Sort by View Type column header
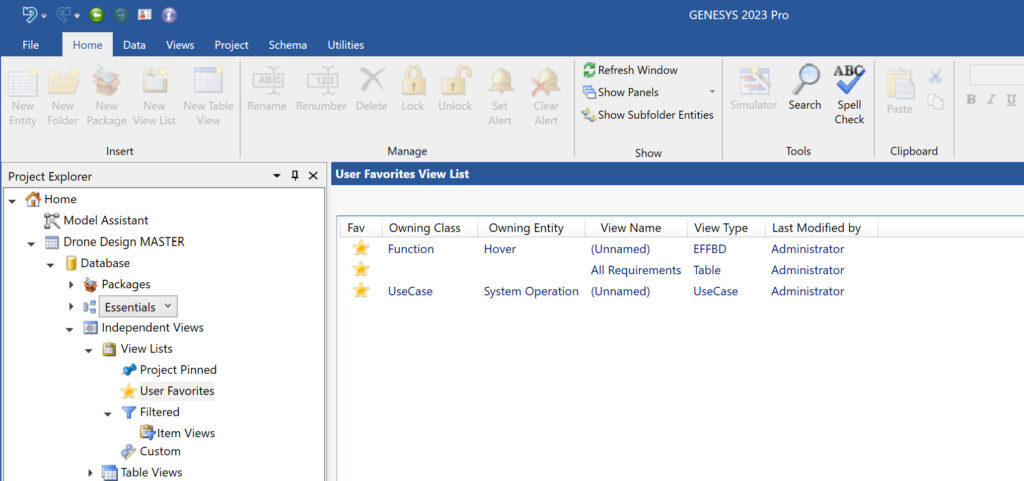Viewport: 1024px width, 481px height. click(720, 228)
